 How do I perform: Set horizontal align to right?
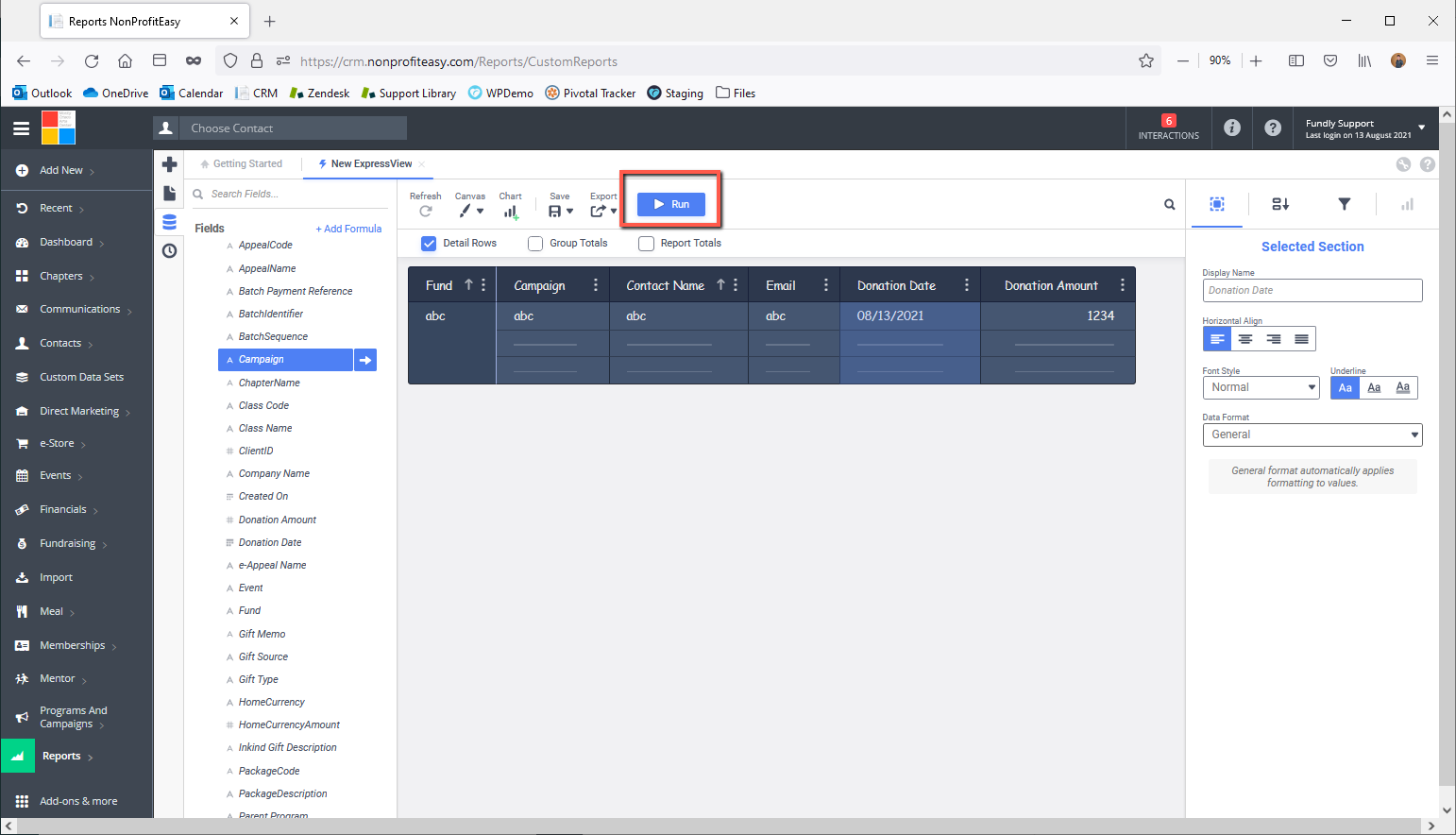(1274, 339)
